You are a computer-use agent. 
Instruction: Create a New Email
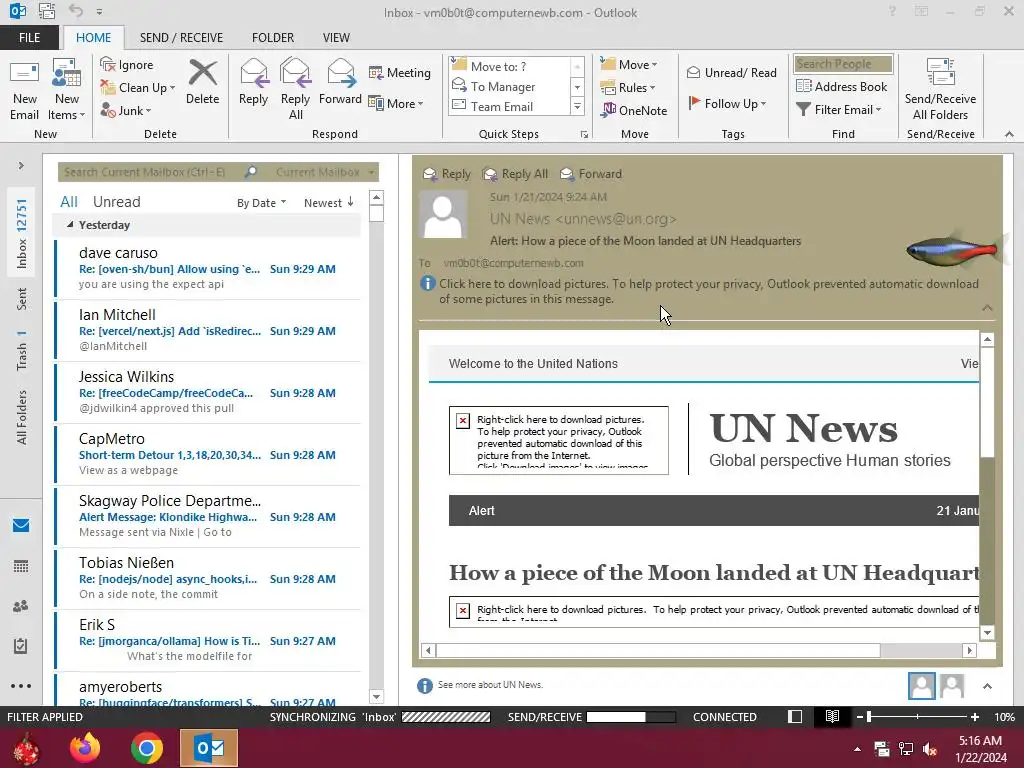coord(25,89)
